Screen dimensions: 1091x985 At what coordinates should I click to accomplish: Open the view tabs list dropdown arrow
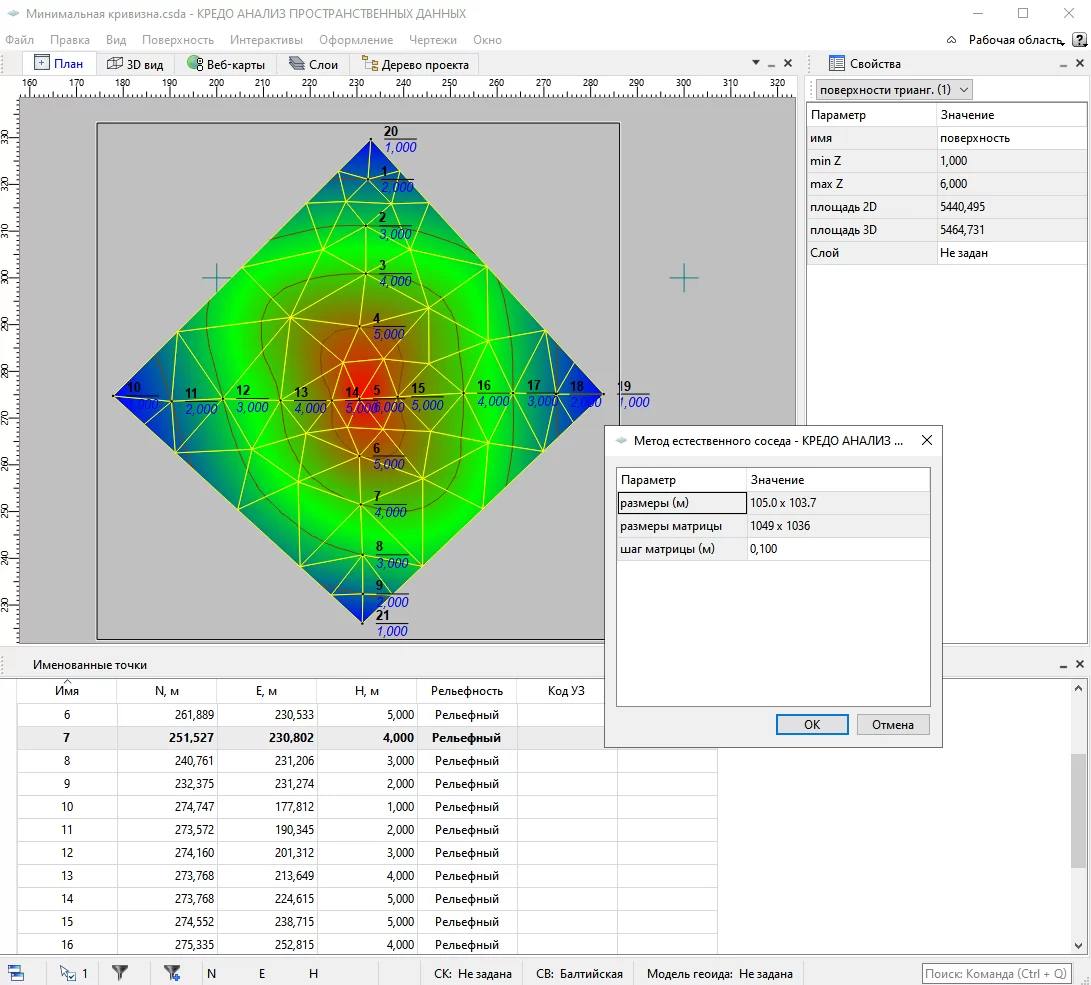[756, 63]
